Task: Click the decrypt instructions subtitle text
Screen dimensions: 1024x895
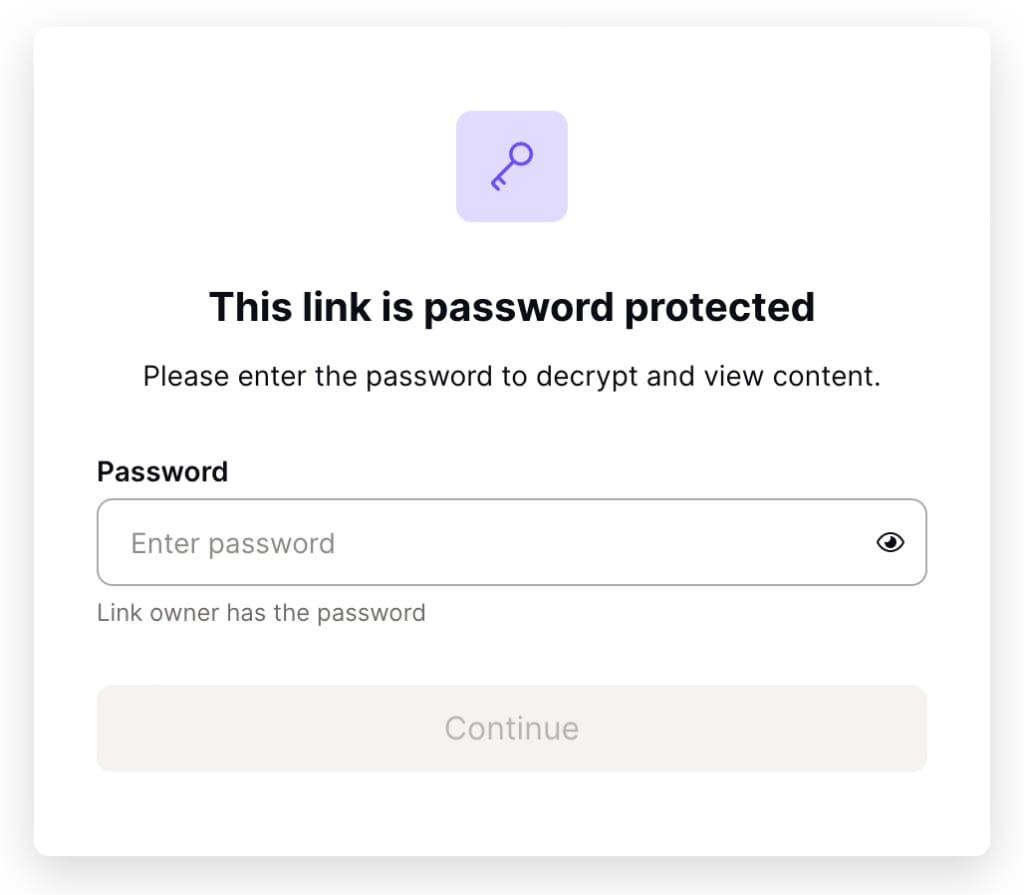Action: click(511, 376)
